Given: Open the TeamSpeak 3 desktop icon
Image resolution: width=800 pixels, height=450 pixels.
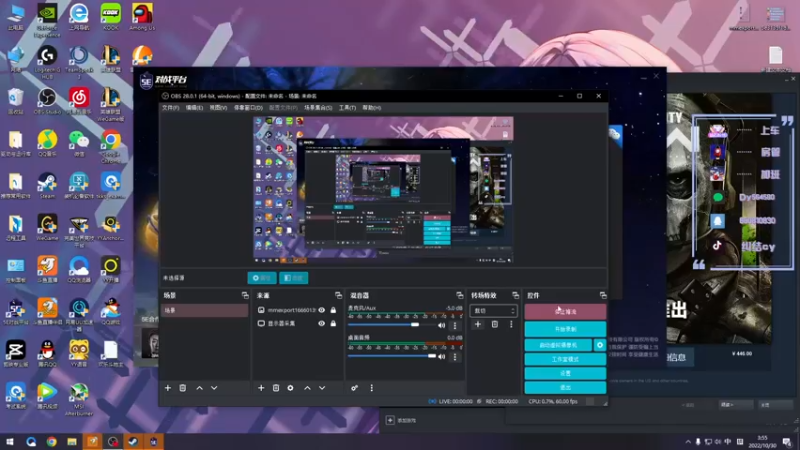Looking at the screenshot, I should point(79,62).
